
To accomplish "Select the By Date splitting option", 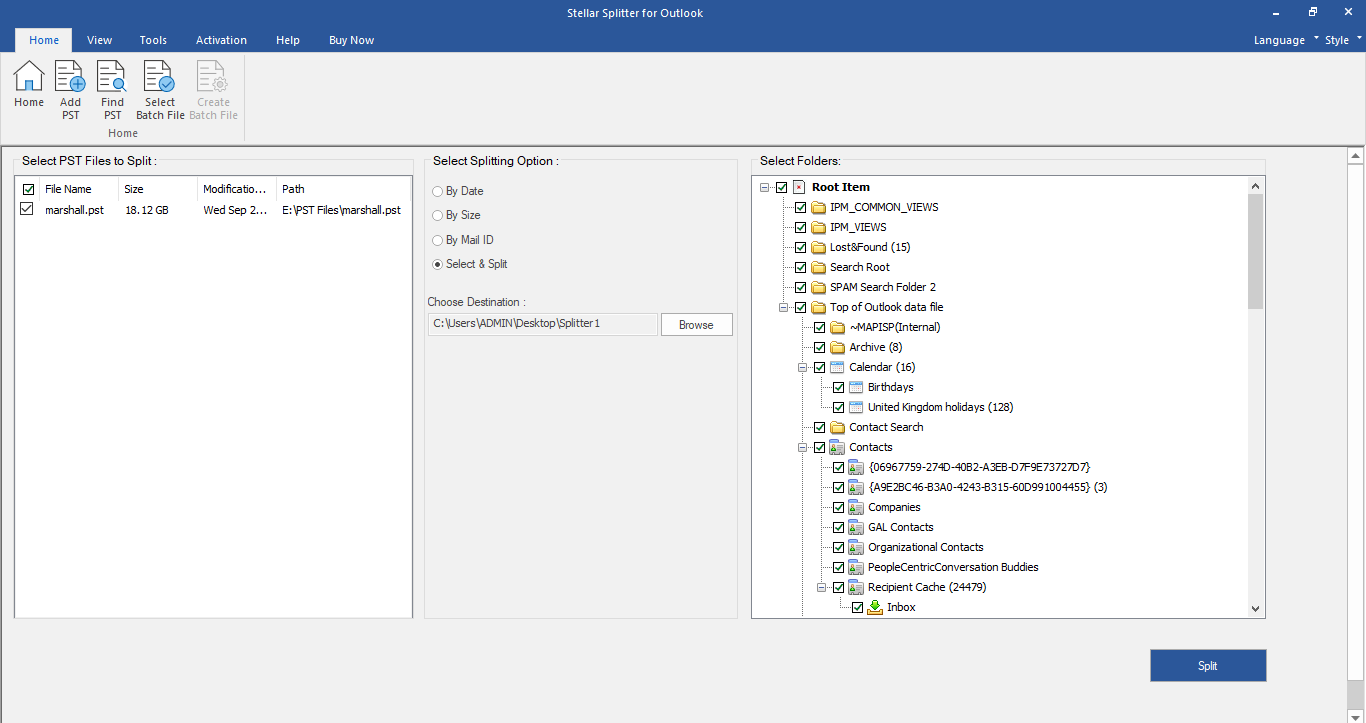I will pos(437,191).
